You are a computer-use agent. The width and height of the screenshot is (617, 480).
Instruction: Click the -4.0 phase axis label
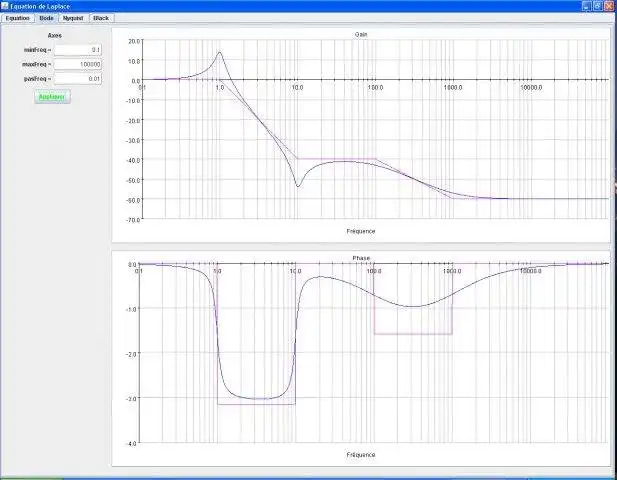[131, 444]
